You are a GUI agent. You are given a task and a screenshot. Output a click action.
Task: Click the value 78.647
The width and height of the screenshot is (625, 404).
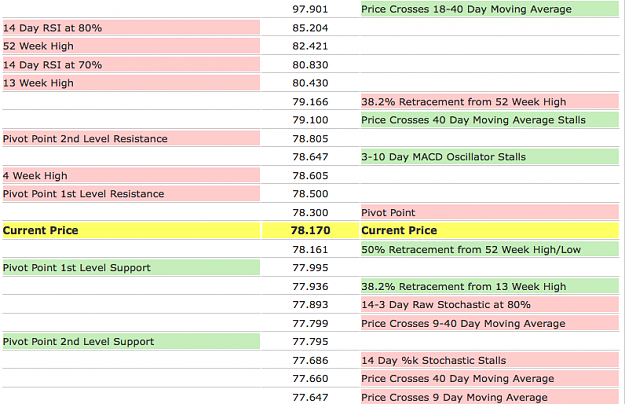click(x=310, y=157)
